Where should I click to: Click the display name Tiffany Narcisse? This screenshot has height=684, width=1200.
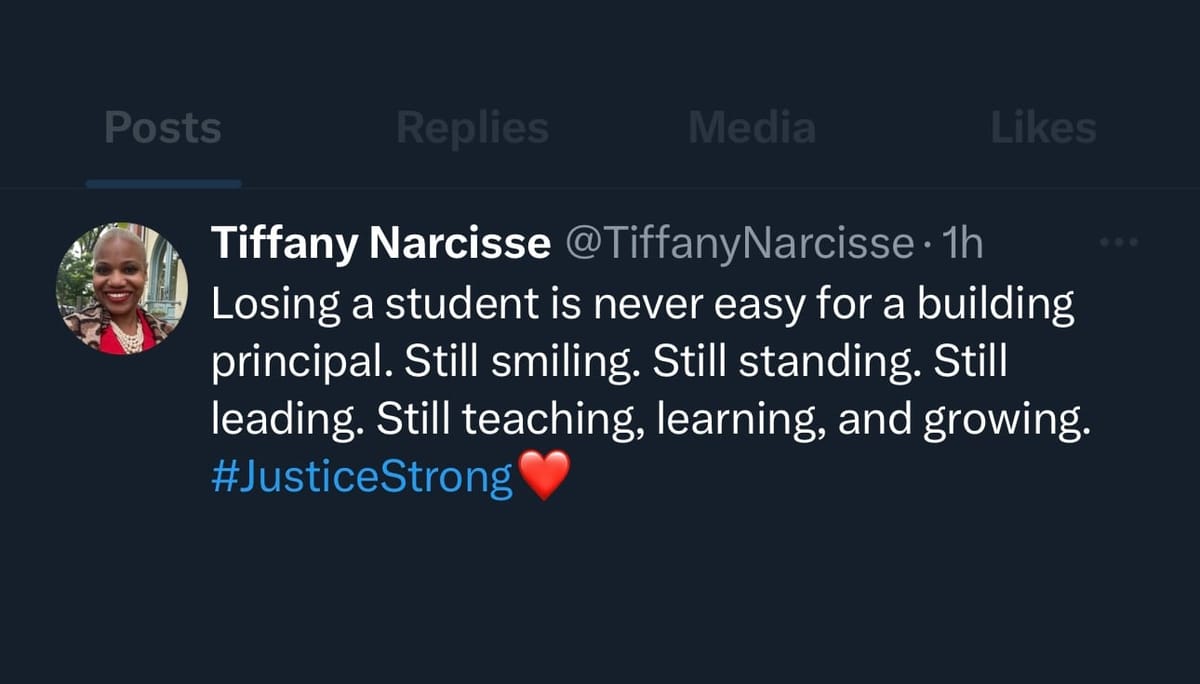click(380, 245)
